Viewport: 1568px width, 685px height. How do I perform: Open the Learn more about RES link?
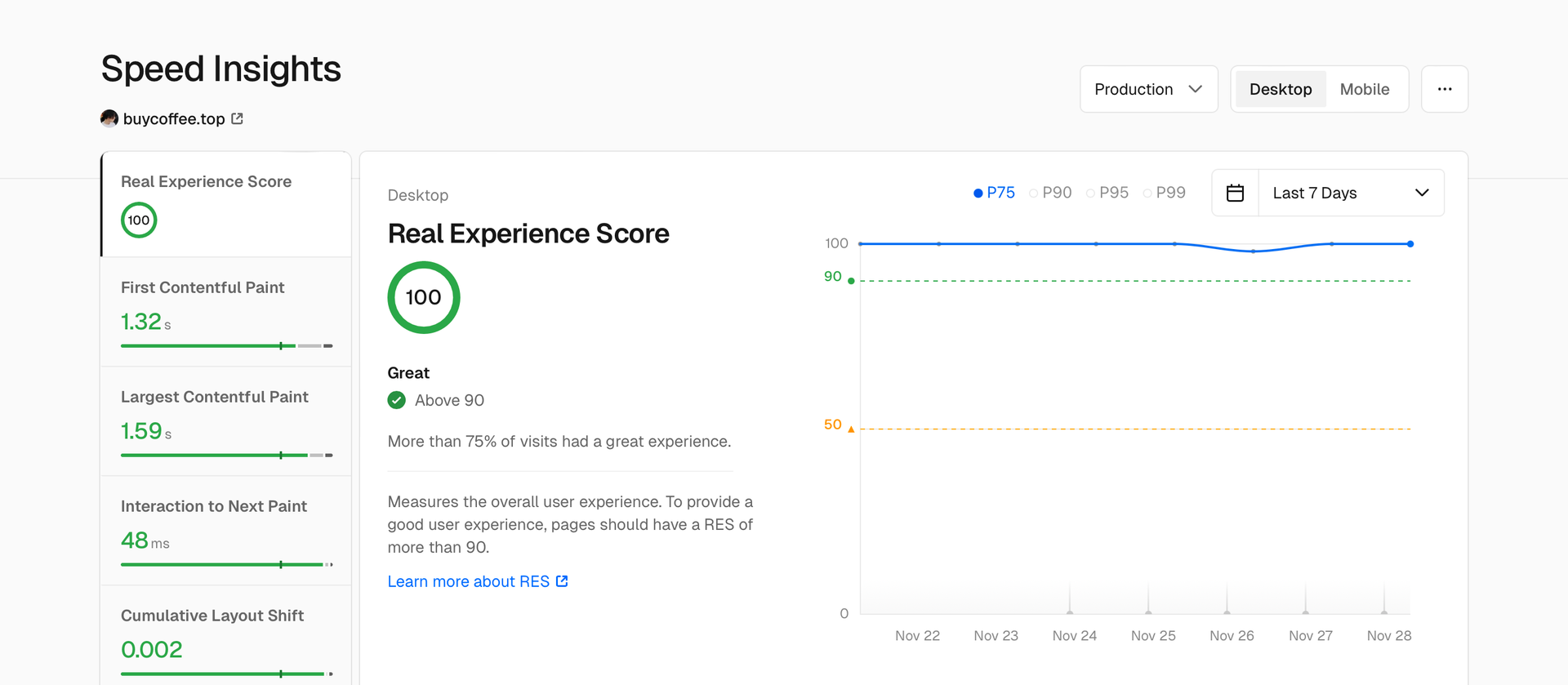point(468,581)
